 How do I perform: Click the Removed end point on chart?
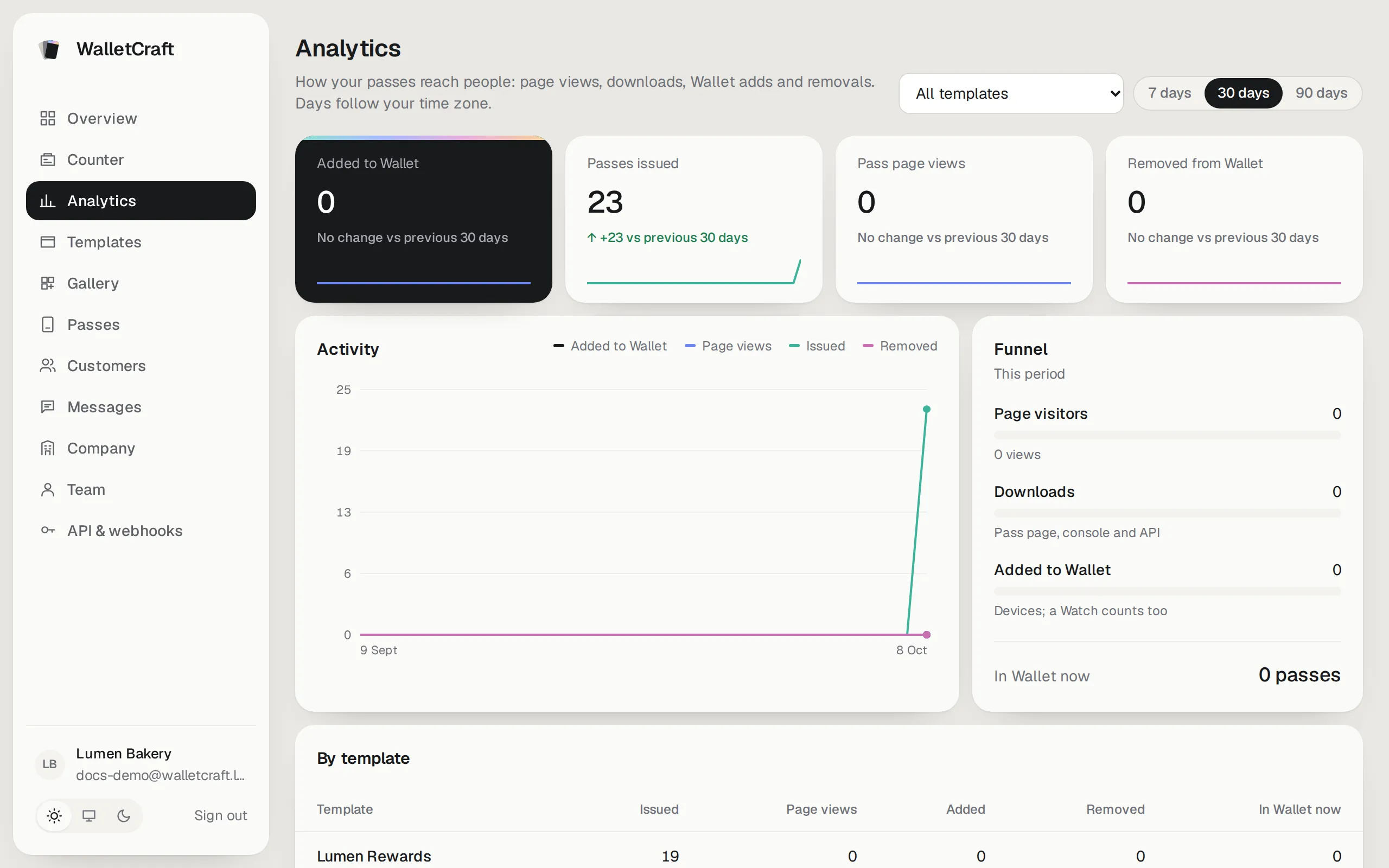[x=926, y=634]
